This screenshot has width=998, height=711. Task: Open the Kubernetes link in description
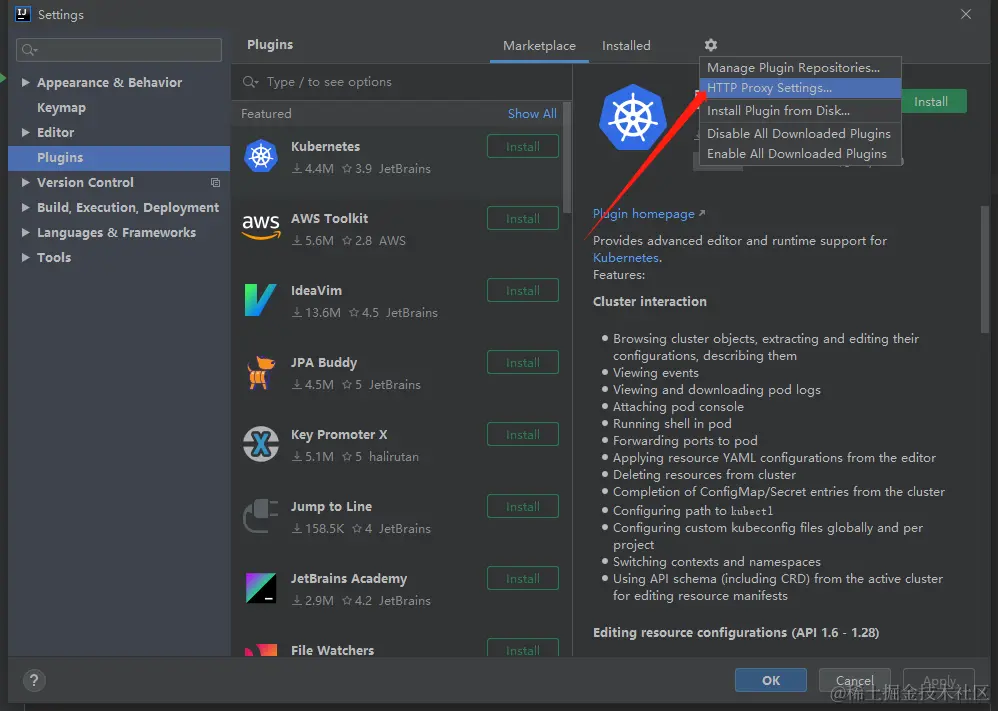pos(626,258)
